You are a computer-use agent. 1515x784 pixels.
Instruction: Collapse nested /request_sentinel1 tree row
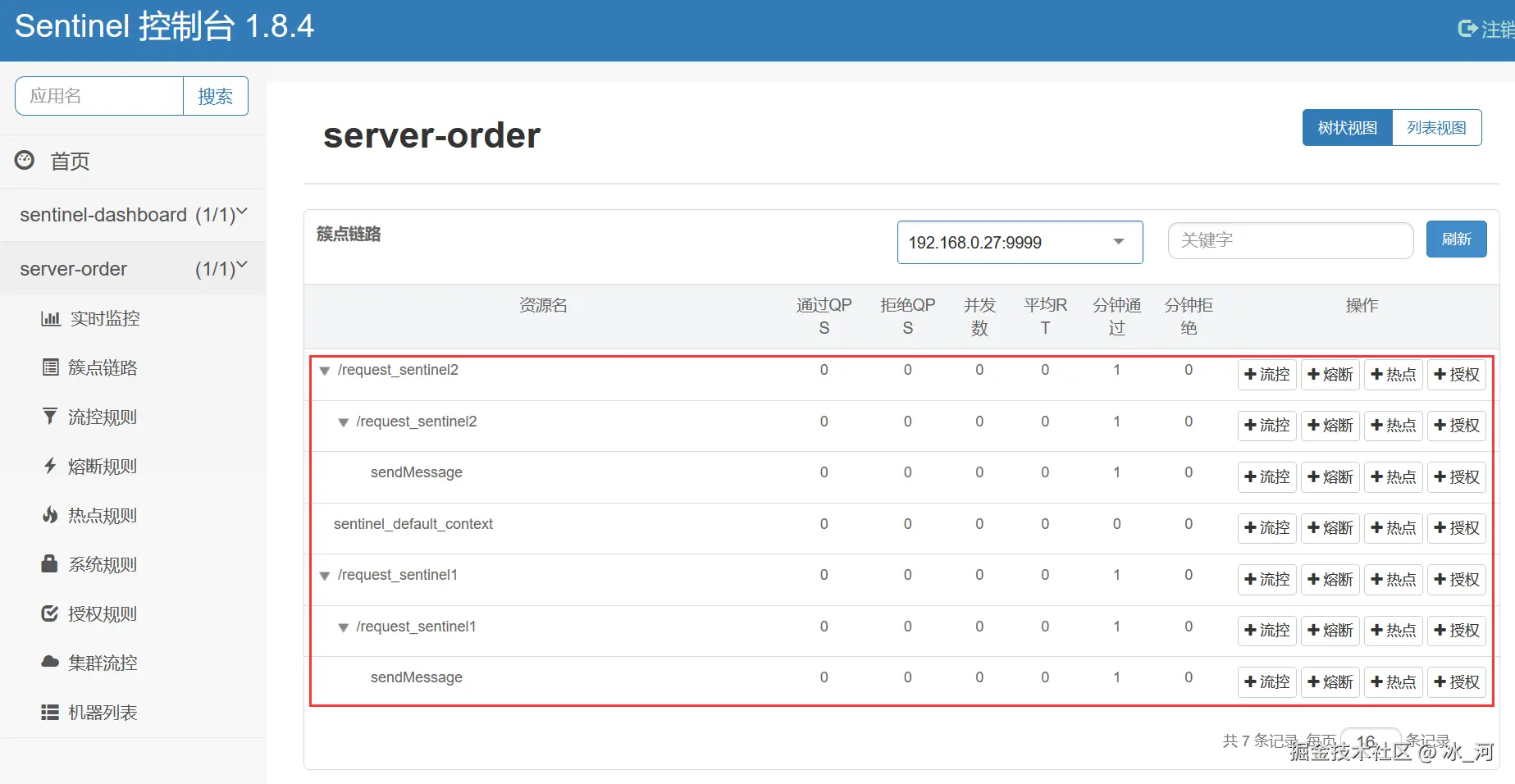pyautogui.click(x=344, y=627)
